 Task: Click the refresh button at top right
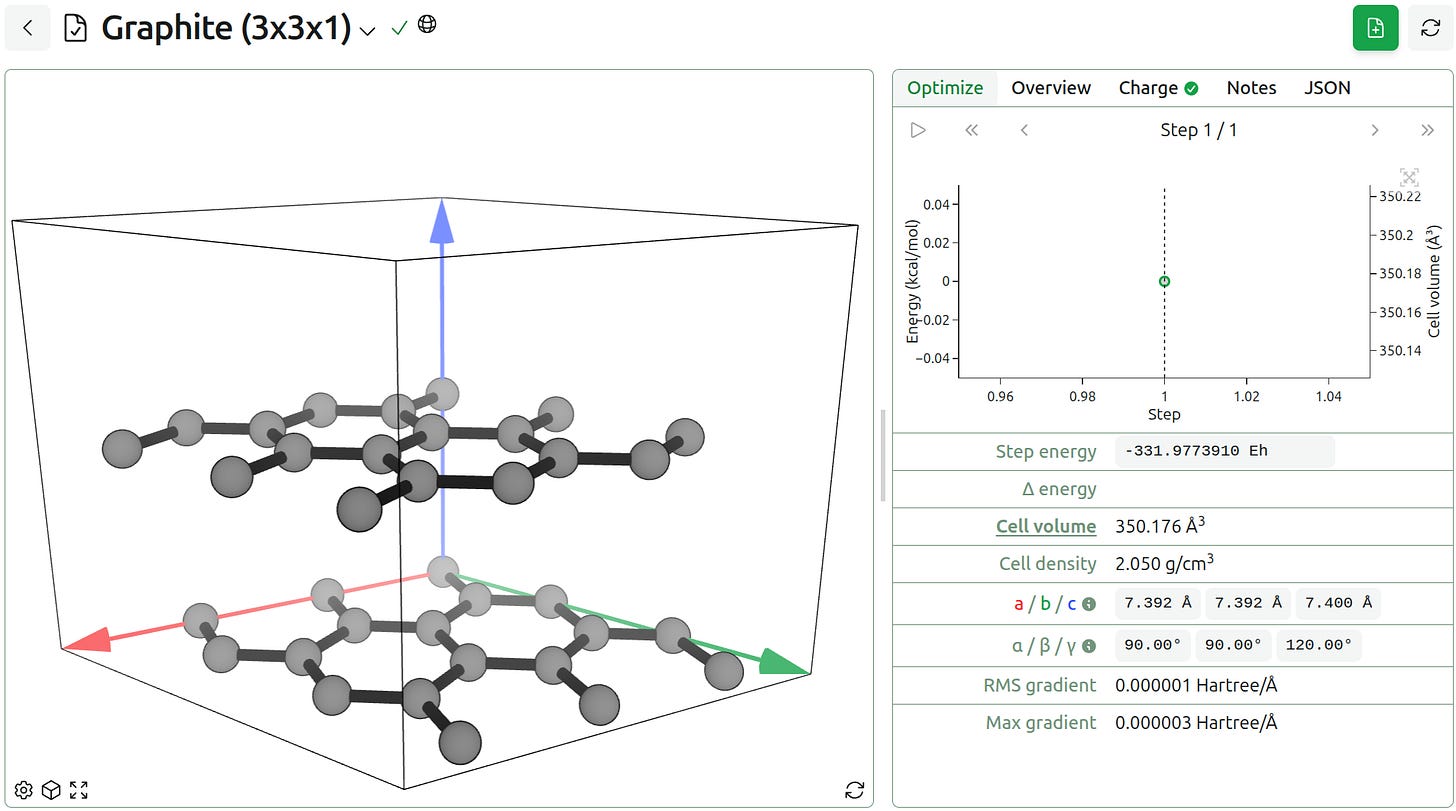click(1431, 28)
